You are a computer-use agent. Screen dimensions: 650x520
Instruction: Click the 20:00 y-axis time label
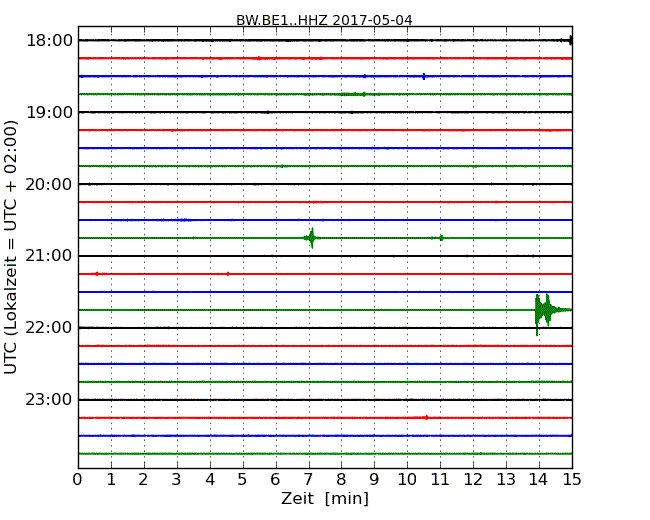click(x=49, y=184)
